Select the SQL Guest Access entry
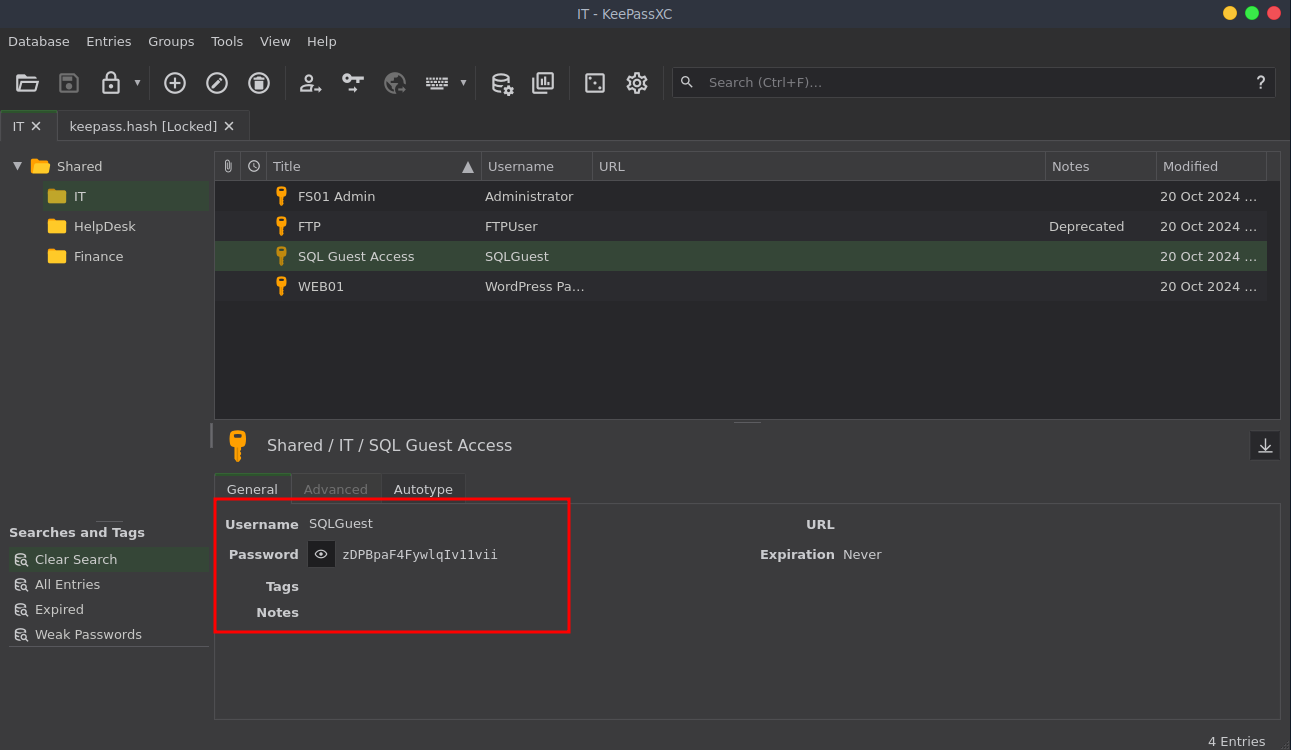Viewport: 1291px width, 750px height. (741, 256)
